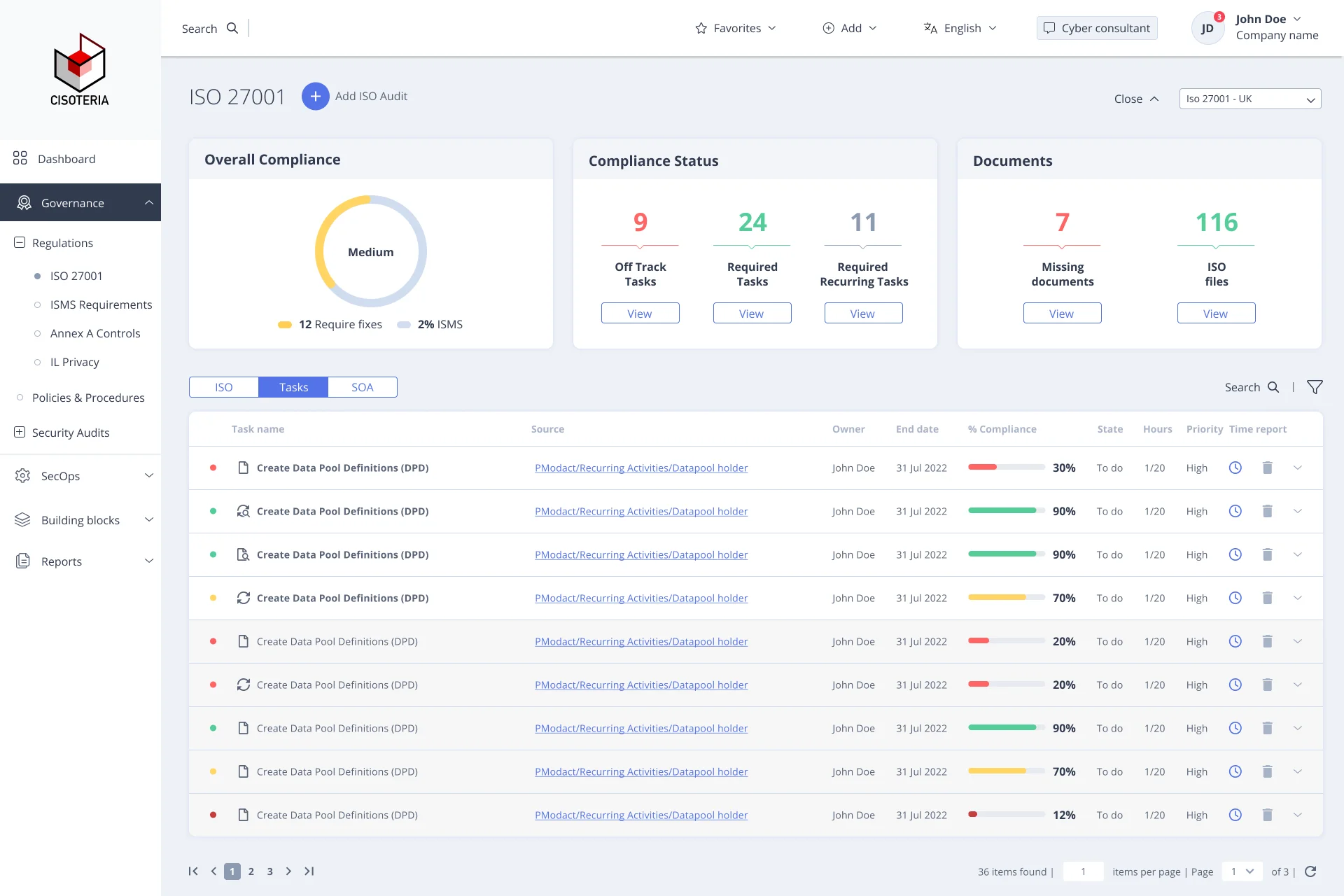Screen dimensions: 1344x896
Task: Click trash icon on the 12% compliance row
Action: coord(1267,815)
